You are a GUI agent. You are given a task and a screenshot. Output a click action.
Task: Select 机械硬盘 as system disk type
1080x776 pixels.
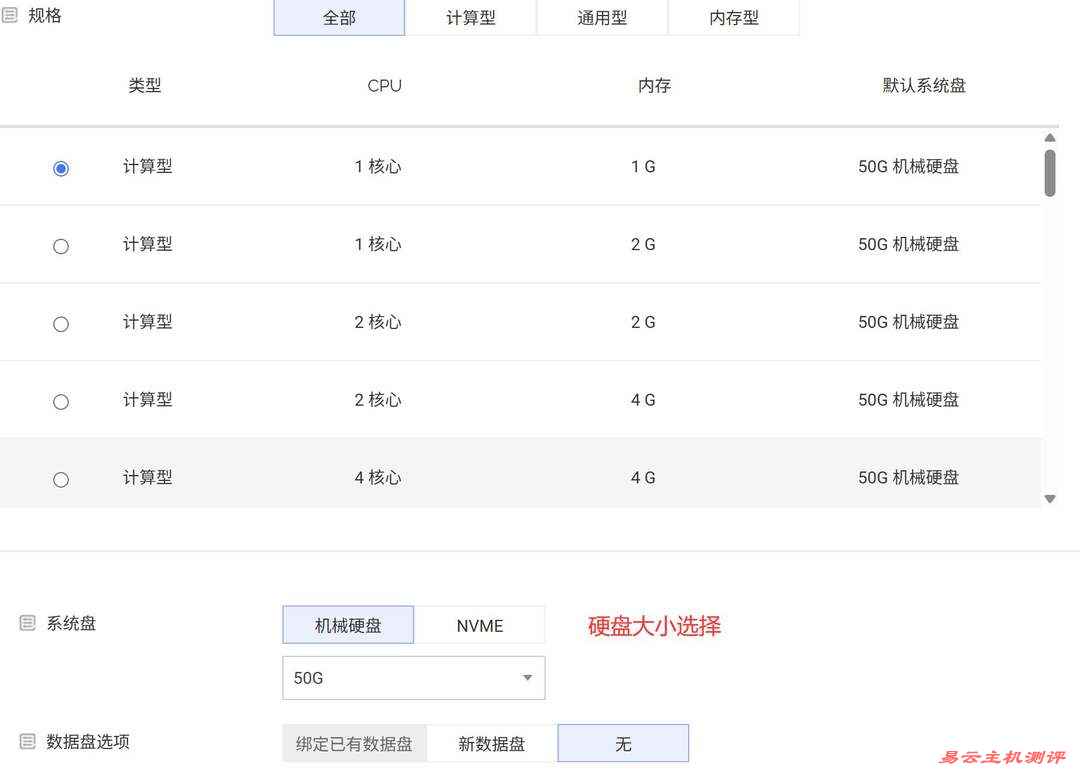347,624
